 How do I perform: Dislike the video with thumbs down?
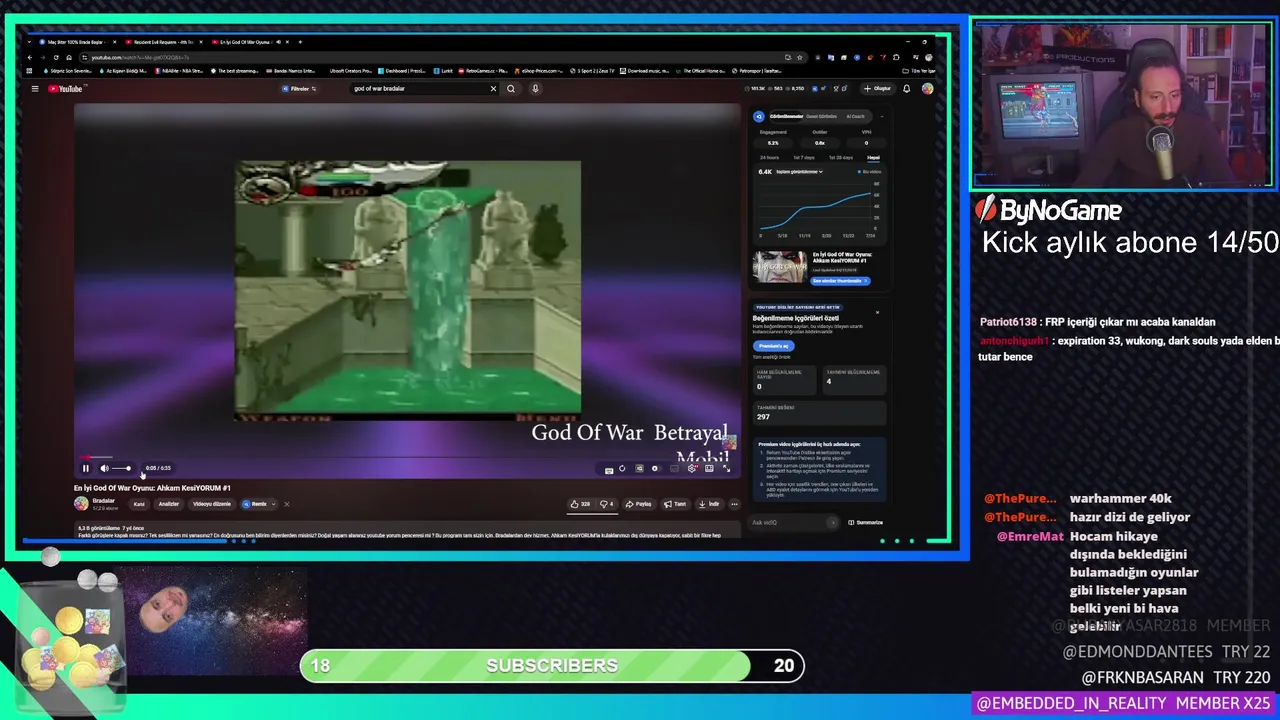coord(607,504)
